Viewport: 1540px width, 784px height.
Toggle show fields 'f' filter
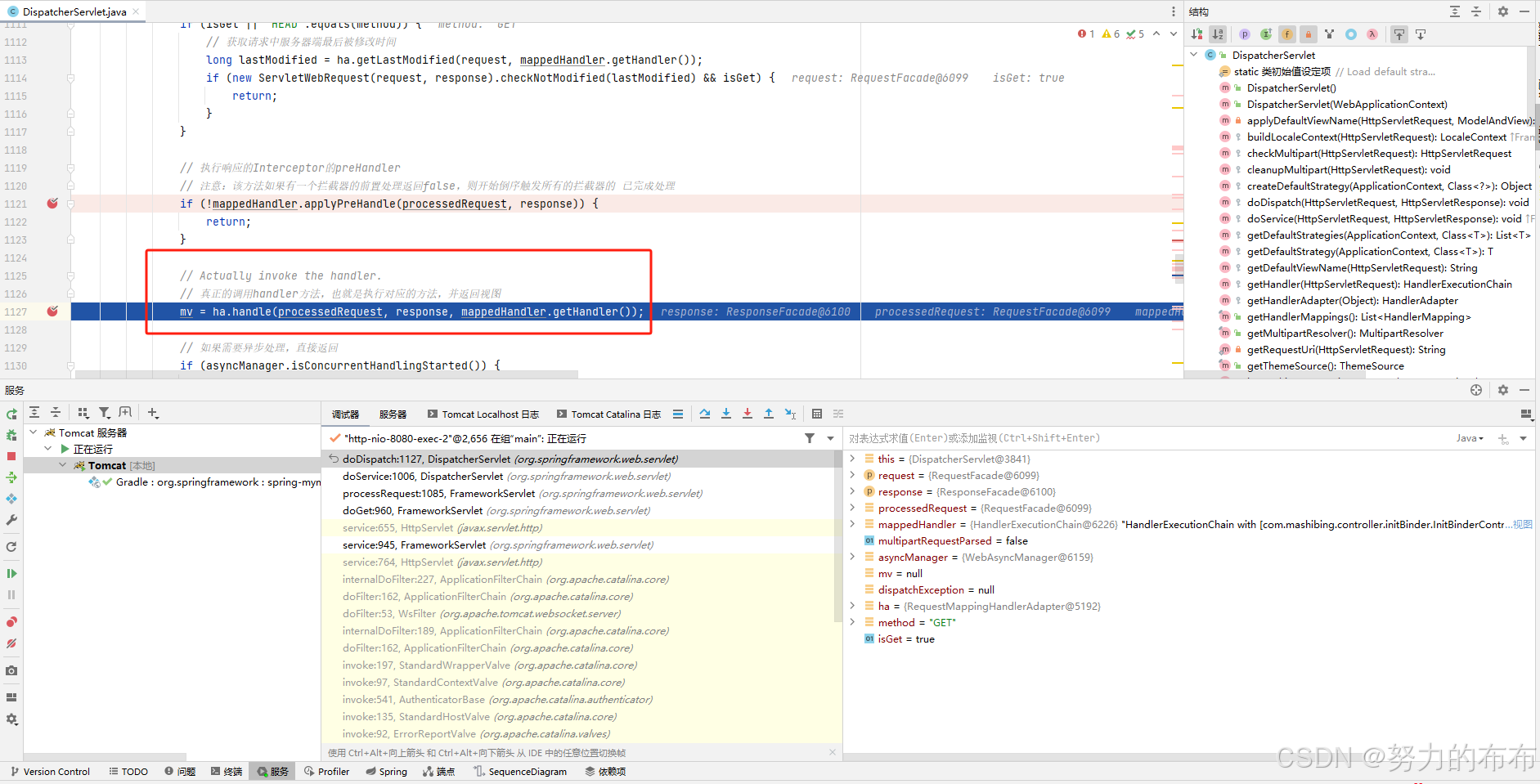[1287, 34]
